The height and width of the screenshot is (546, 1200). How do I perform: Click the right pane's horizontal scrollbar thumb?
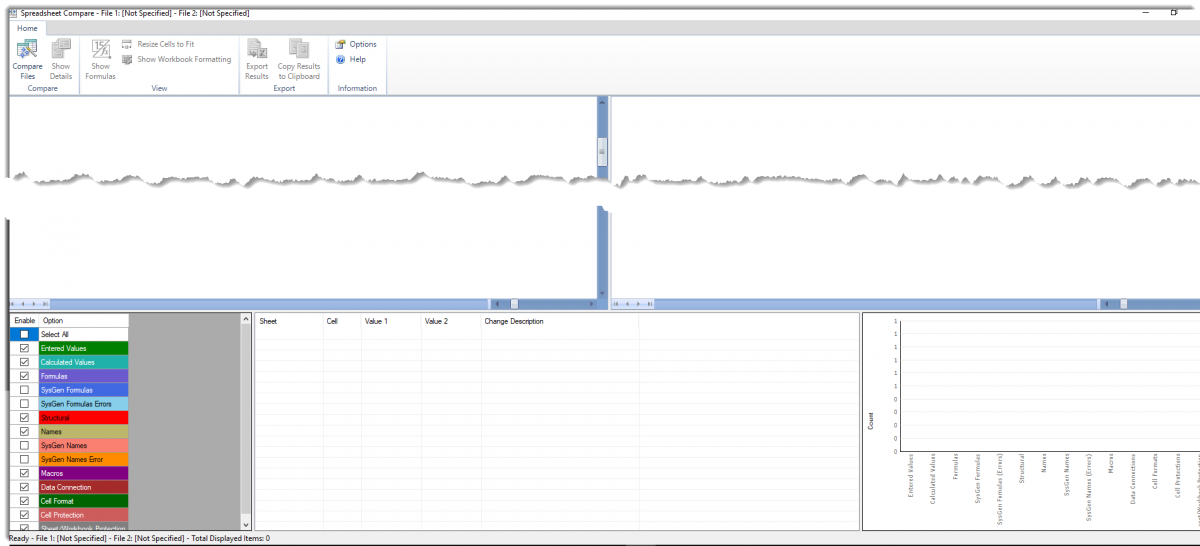pyautogui.click(x=1123, y=304)
